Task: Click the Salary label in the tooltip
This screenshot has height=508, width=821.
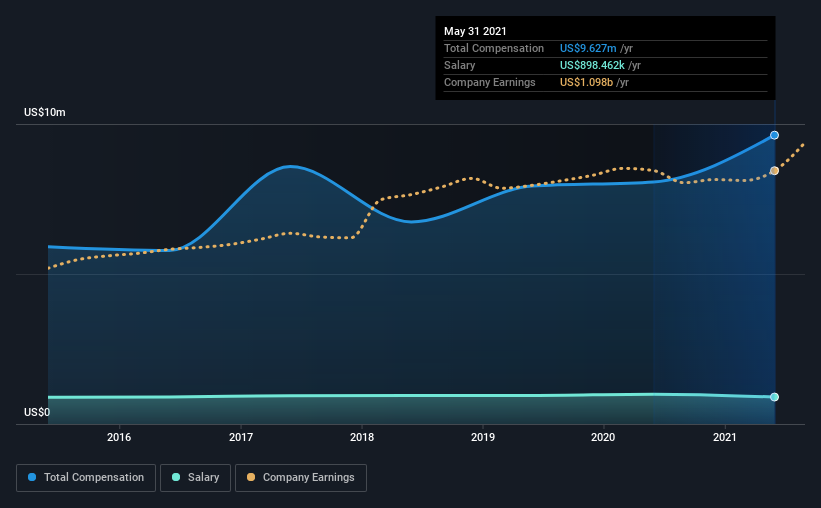Action: pos(459,65)
